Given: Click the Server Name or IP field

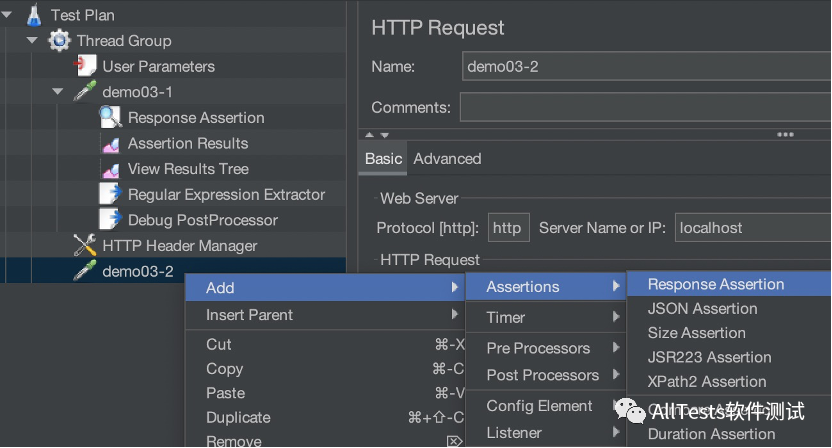Looking at the screenshot, I should [x=750, y=228].
